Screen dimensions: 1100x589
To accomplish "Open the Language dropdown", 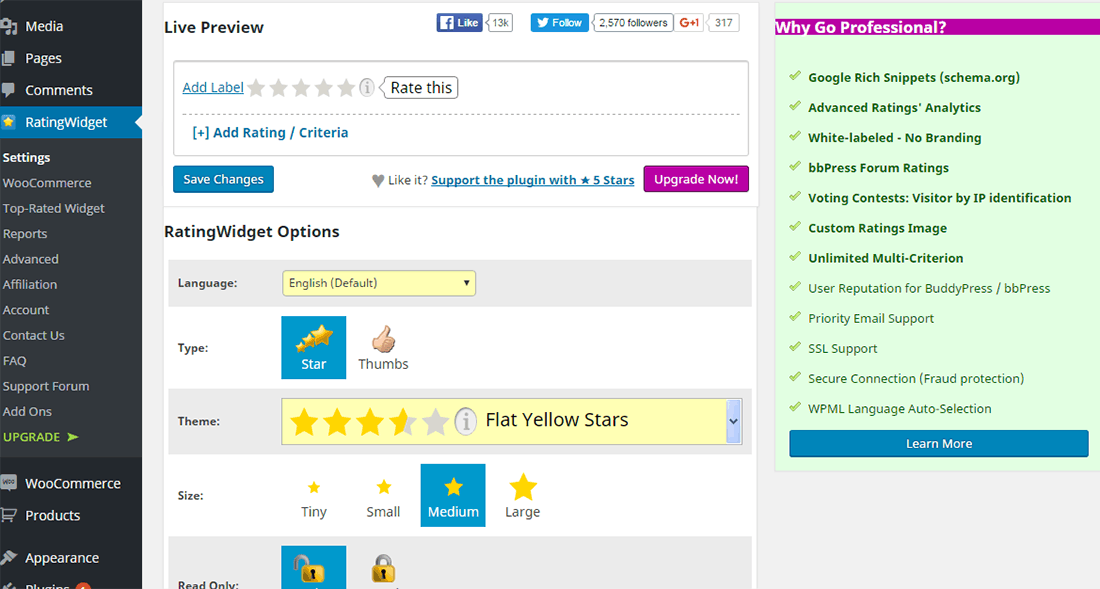I will [x=379, y=283].
